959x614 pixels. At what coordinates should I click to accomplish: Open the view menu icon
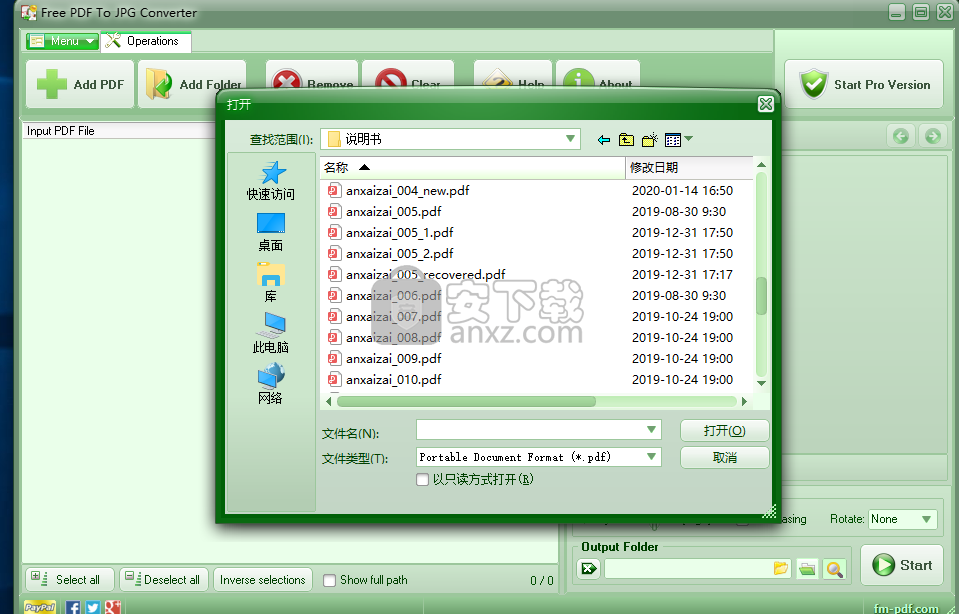(678, 140)
